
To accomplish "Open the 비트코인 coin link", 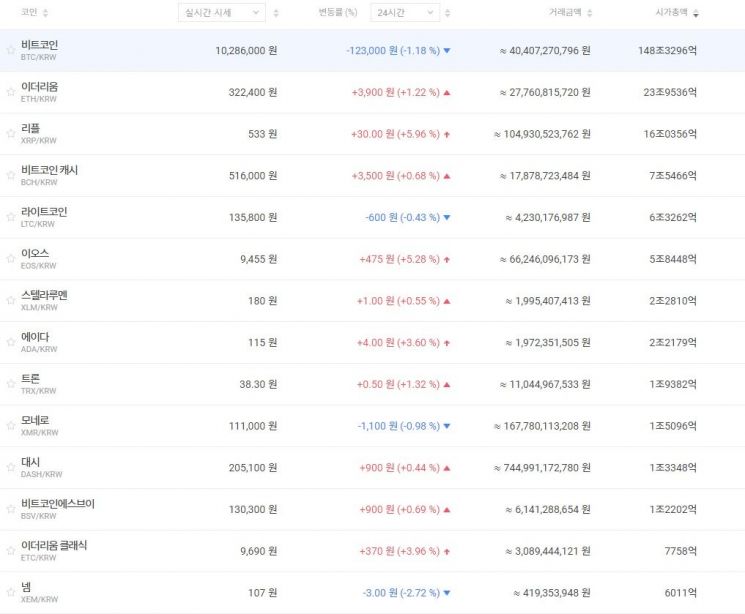I will (x=39, y=45).
